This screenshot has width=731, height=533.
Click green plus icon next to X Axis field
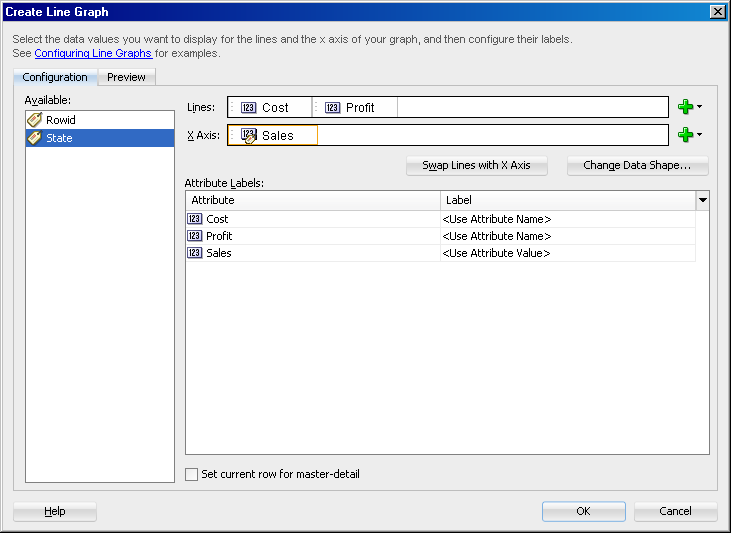tap(685, 135)
